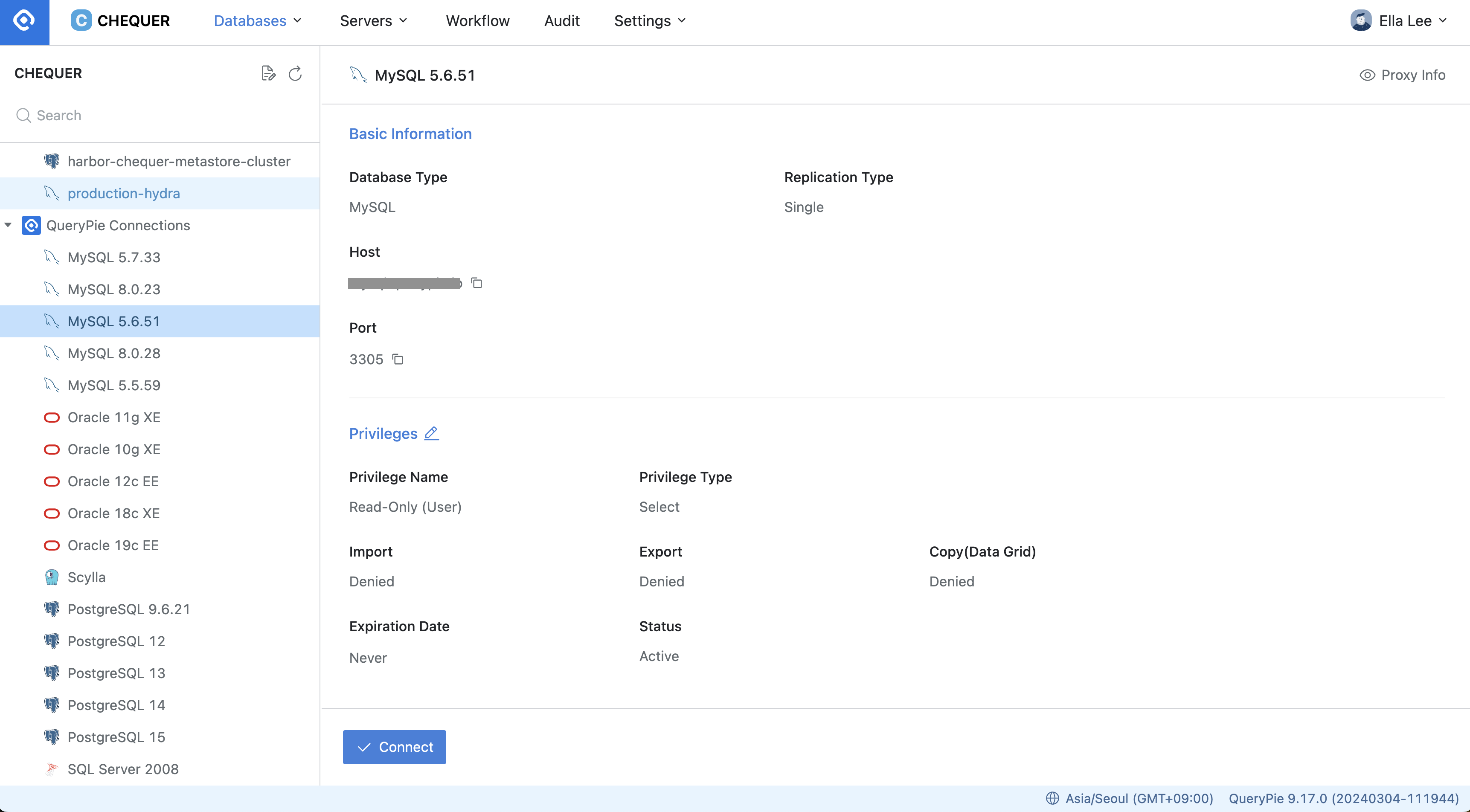The height and width of the screenshot is (812, 1470).
Task: Click the Connect button
Action: coord(394,747)
